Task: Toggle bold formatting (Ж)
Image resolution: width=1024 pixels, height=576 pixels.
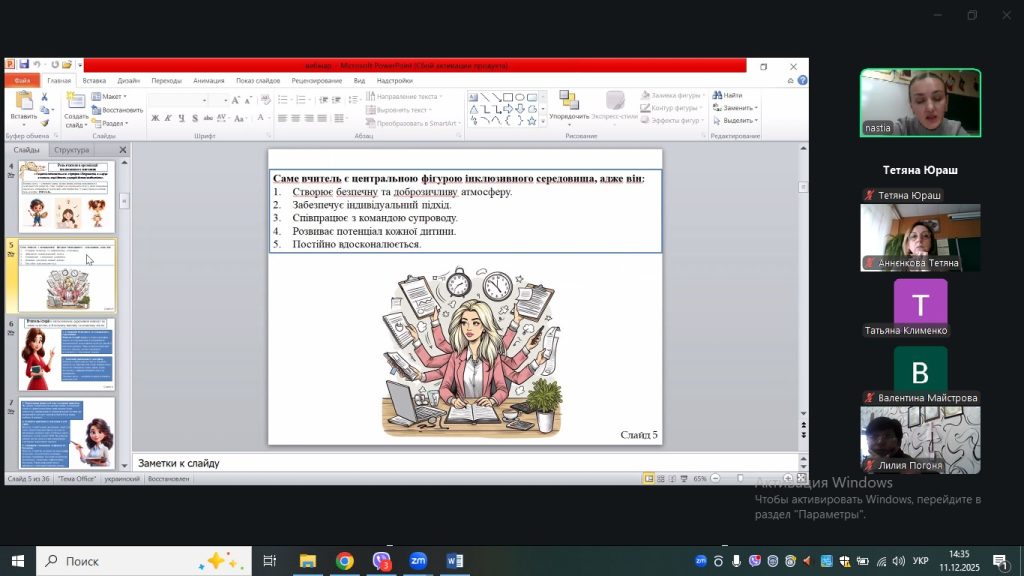Action: tap(155, 119)
